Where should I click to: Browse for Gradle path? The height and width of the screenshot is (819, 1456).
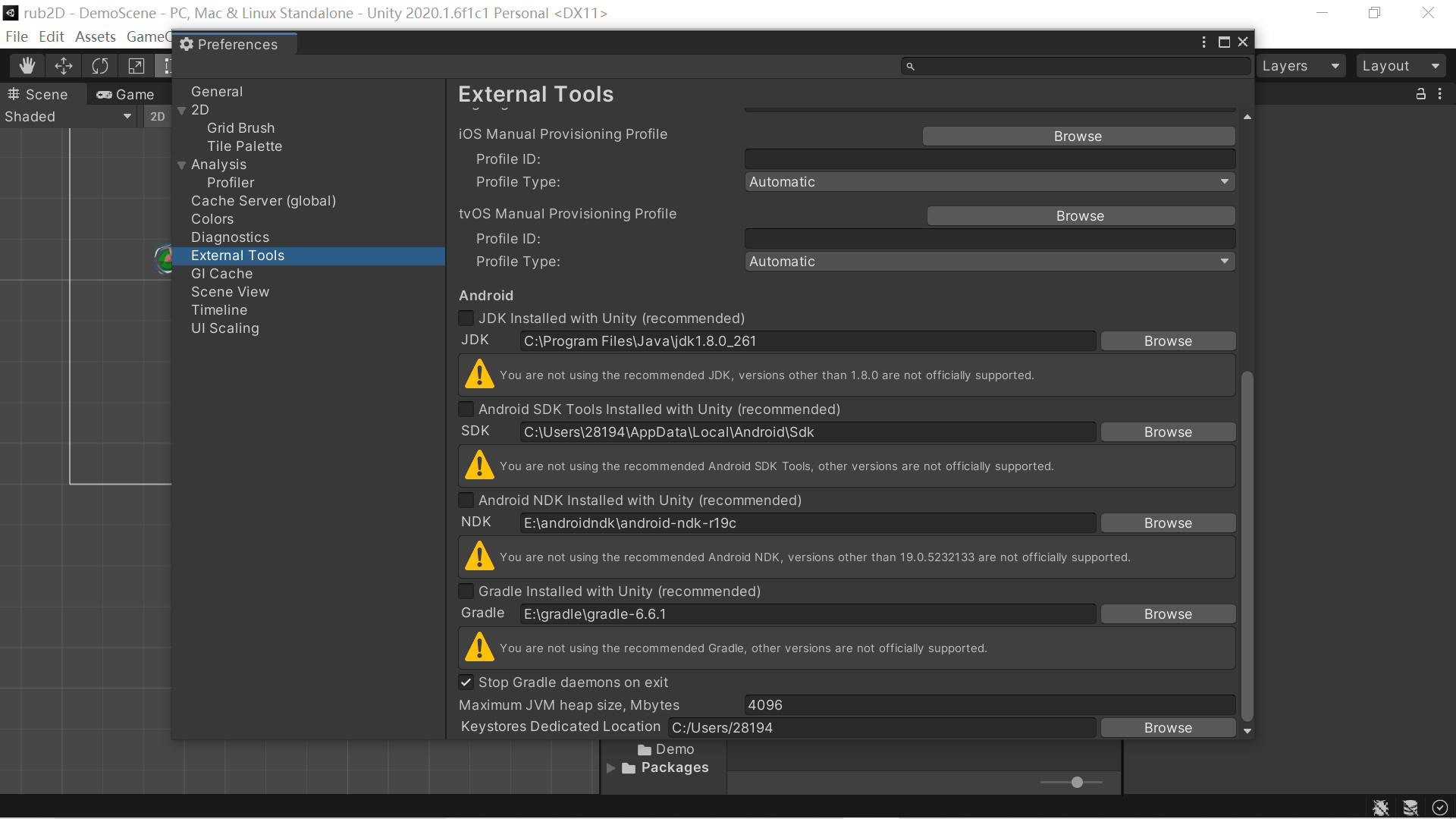pyautogui.click(x=1168, y=614)
